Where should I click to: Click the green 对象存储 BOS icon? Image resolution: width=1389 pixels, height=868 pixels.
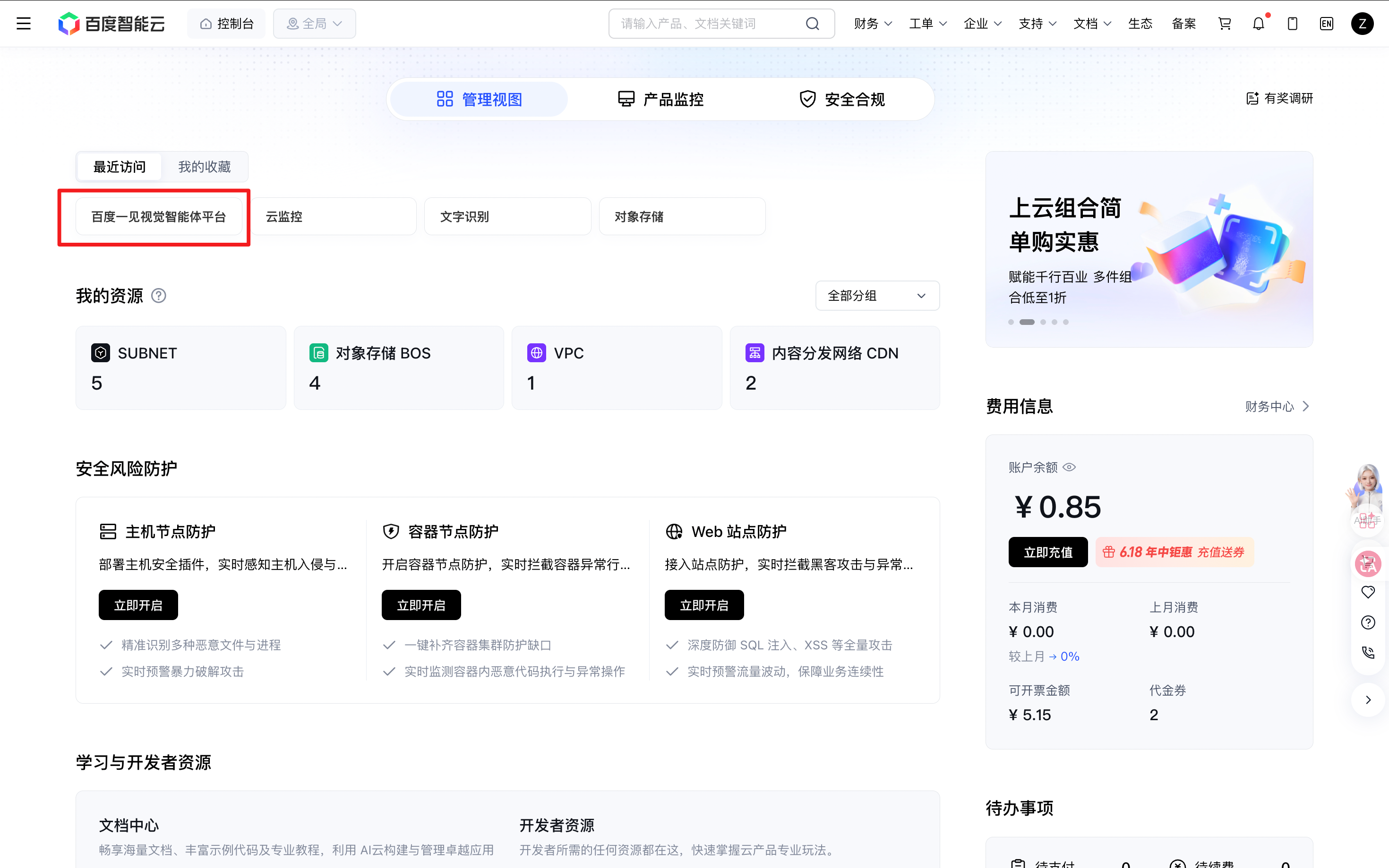pos(319,353)
